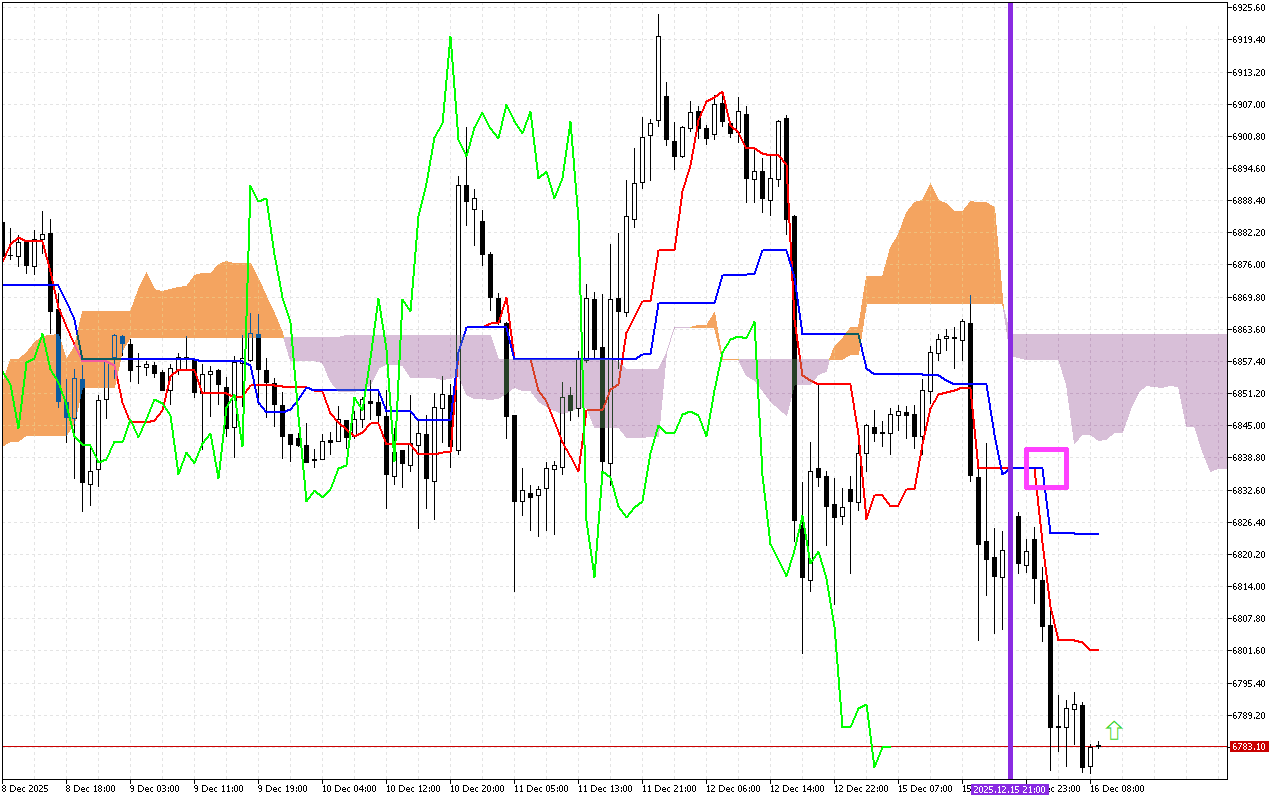
Task: Click the 6857.40 price axis label
Action: (1247, 362)
